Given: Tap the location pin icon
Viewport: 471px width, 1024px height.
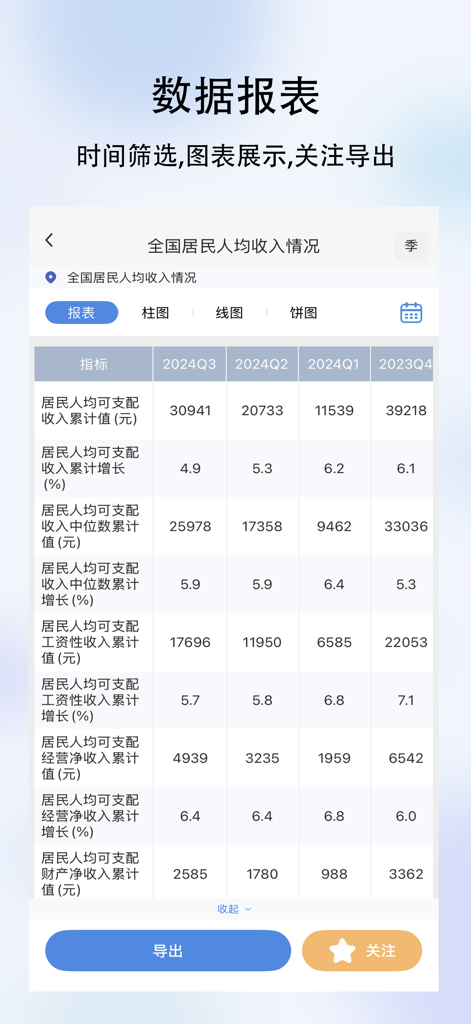Looking at the screenshot, I should pyautogui.click(x=50, y=278).
